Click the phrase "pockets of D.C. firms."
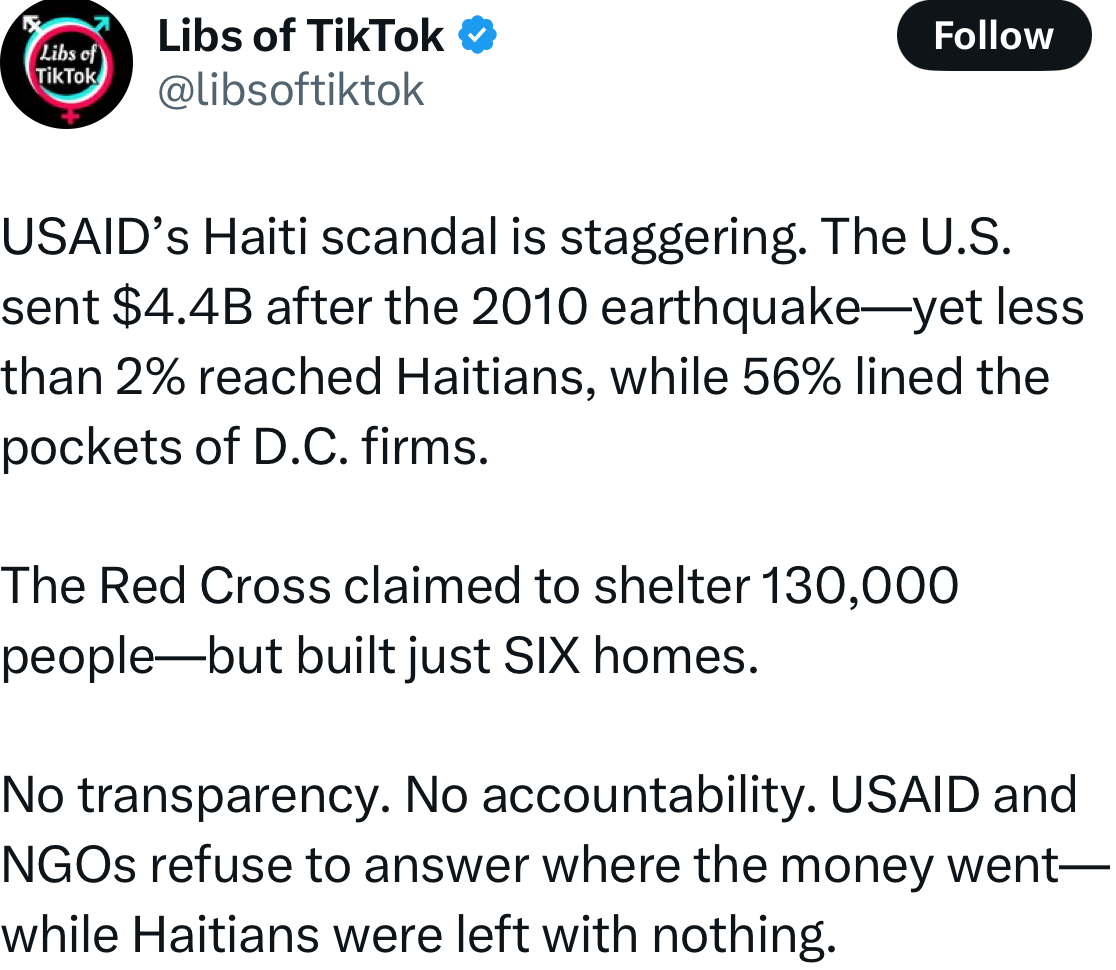 pos(245,448)
